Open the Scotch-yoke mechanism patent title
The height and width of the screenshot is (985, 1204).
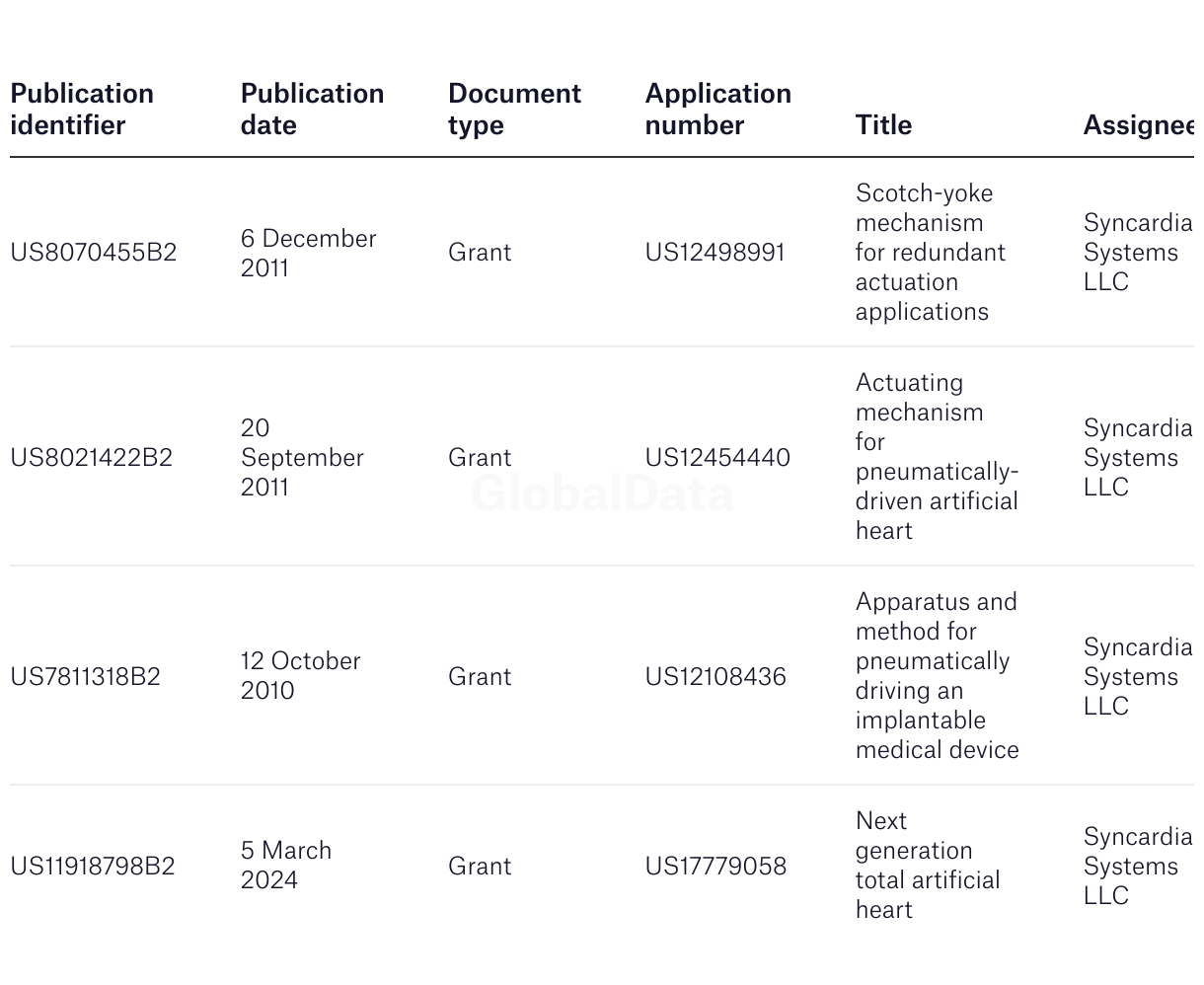[x=930, y=252]
